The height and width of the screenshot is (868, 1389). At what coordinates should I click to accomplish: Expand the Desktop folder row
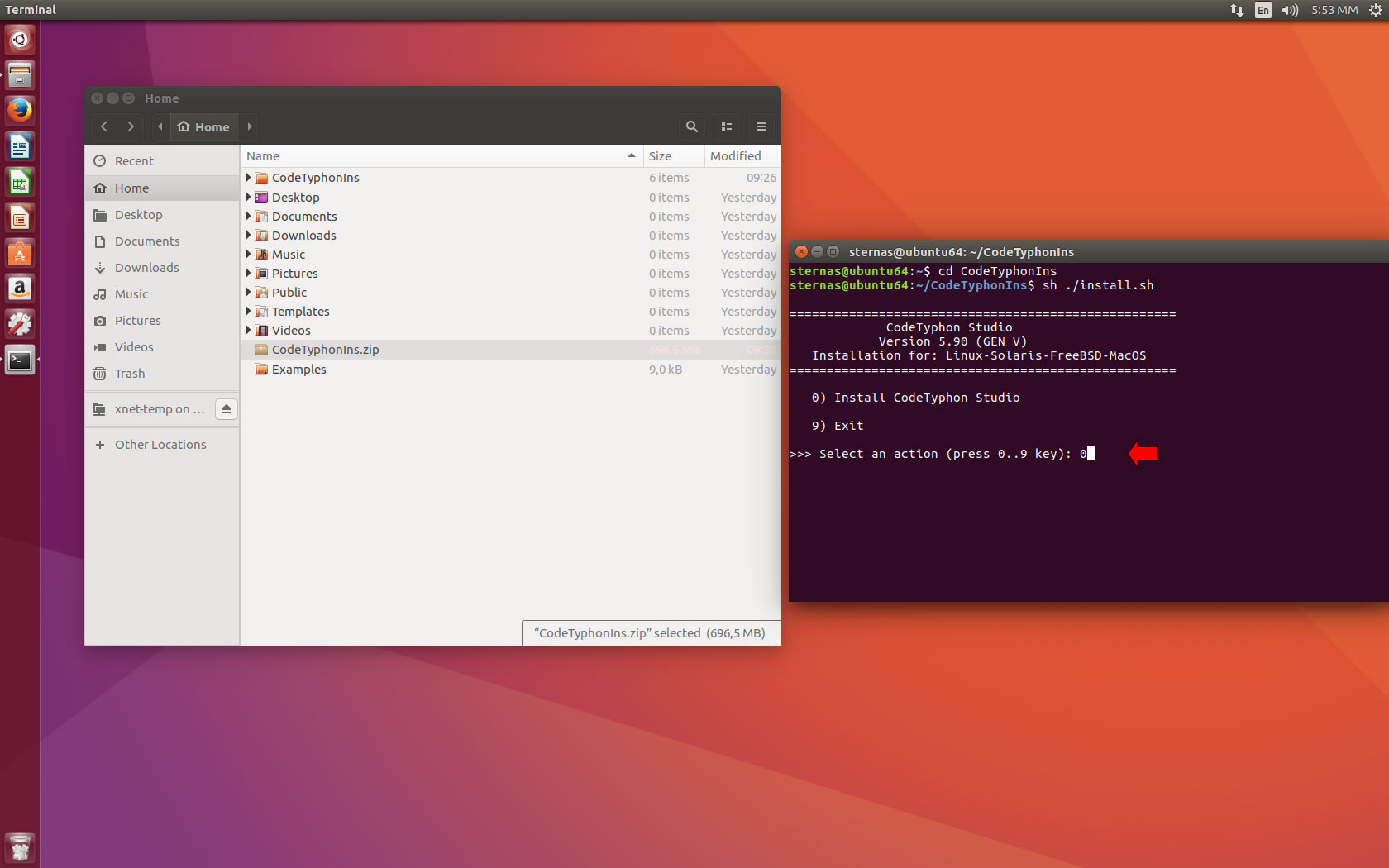[248, 197]
